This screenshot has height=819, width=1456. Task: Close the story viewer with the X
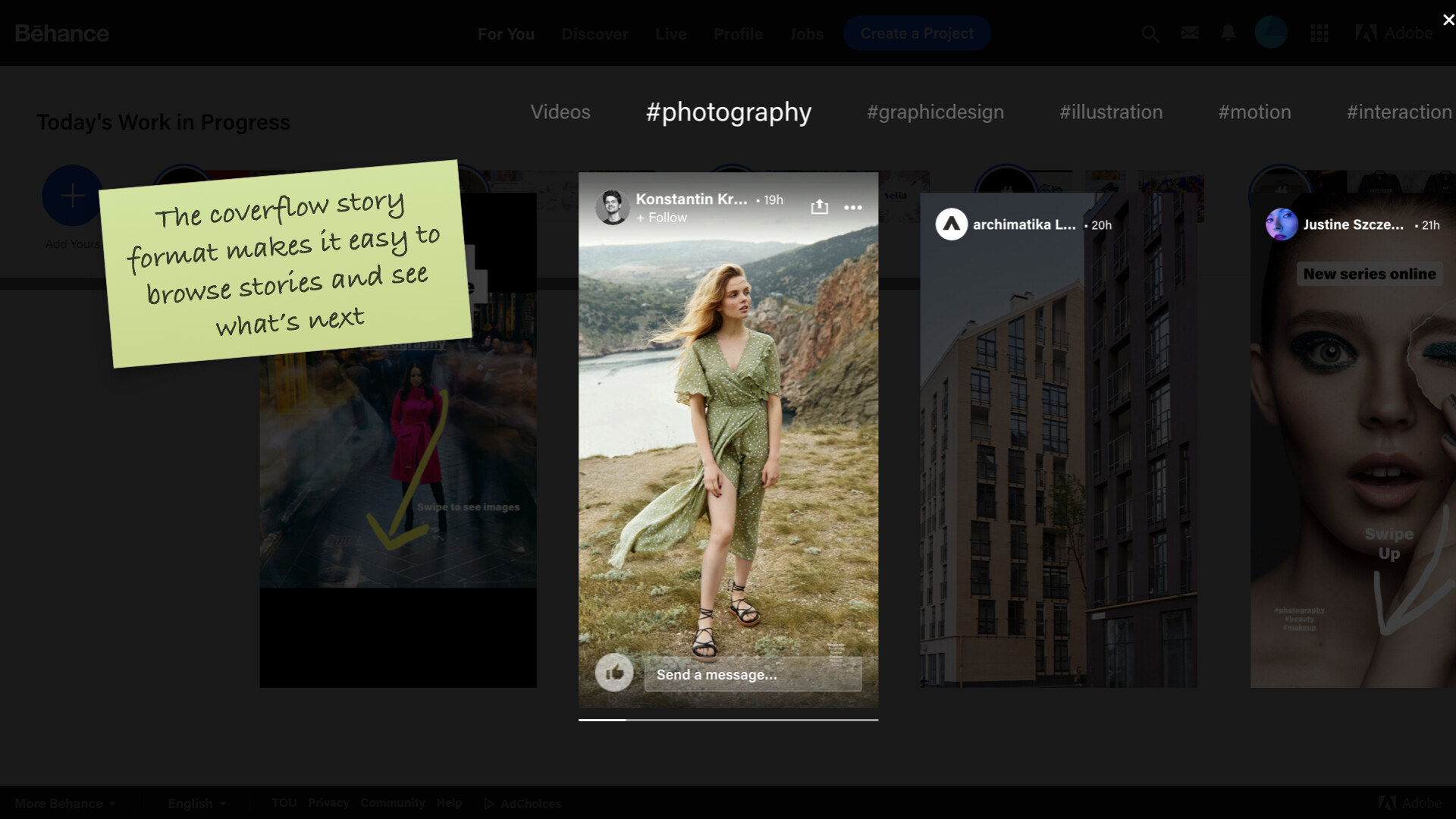point(1448,20)
